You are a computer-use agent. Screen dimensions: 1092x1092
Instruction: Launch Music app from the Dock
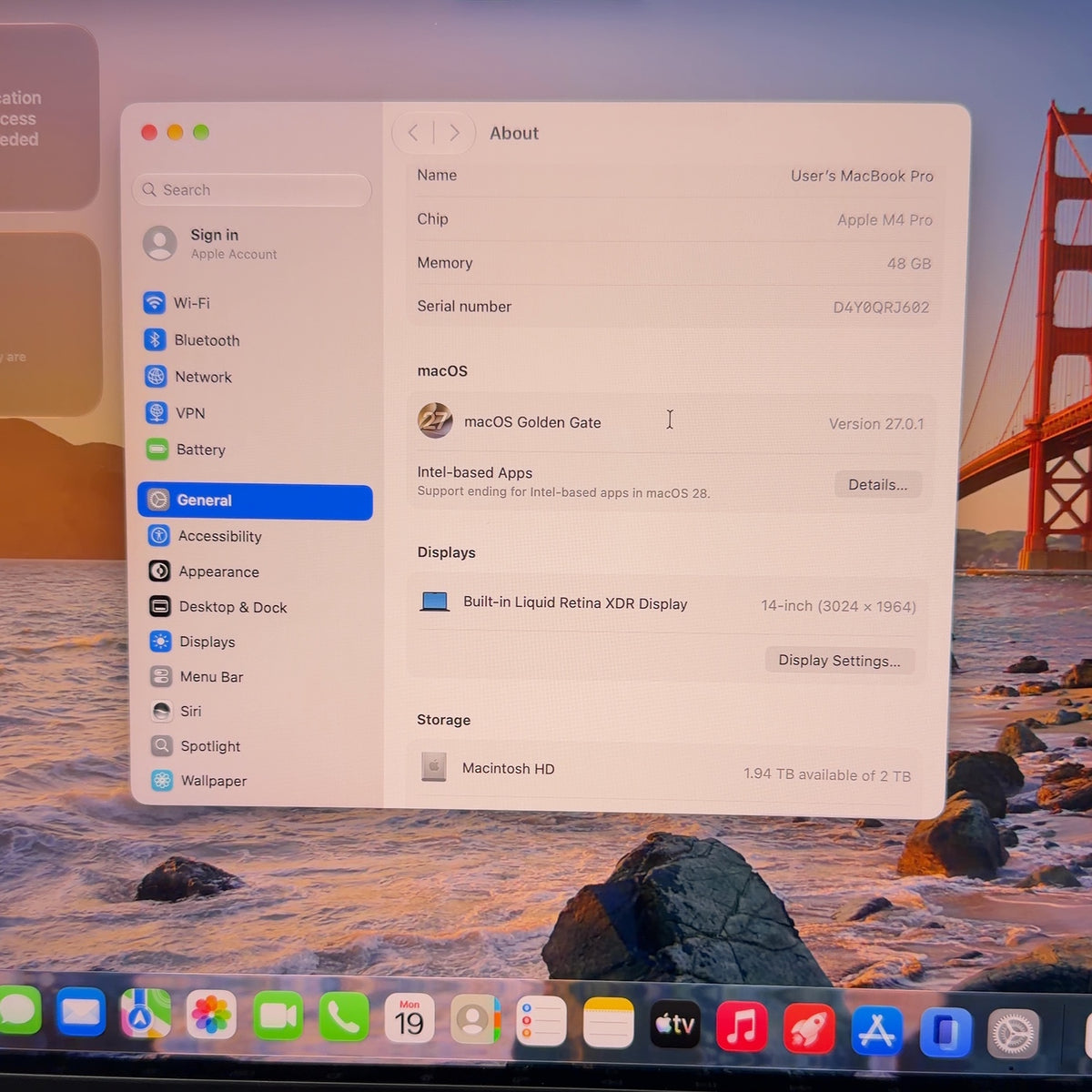click(742, 1026)
